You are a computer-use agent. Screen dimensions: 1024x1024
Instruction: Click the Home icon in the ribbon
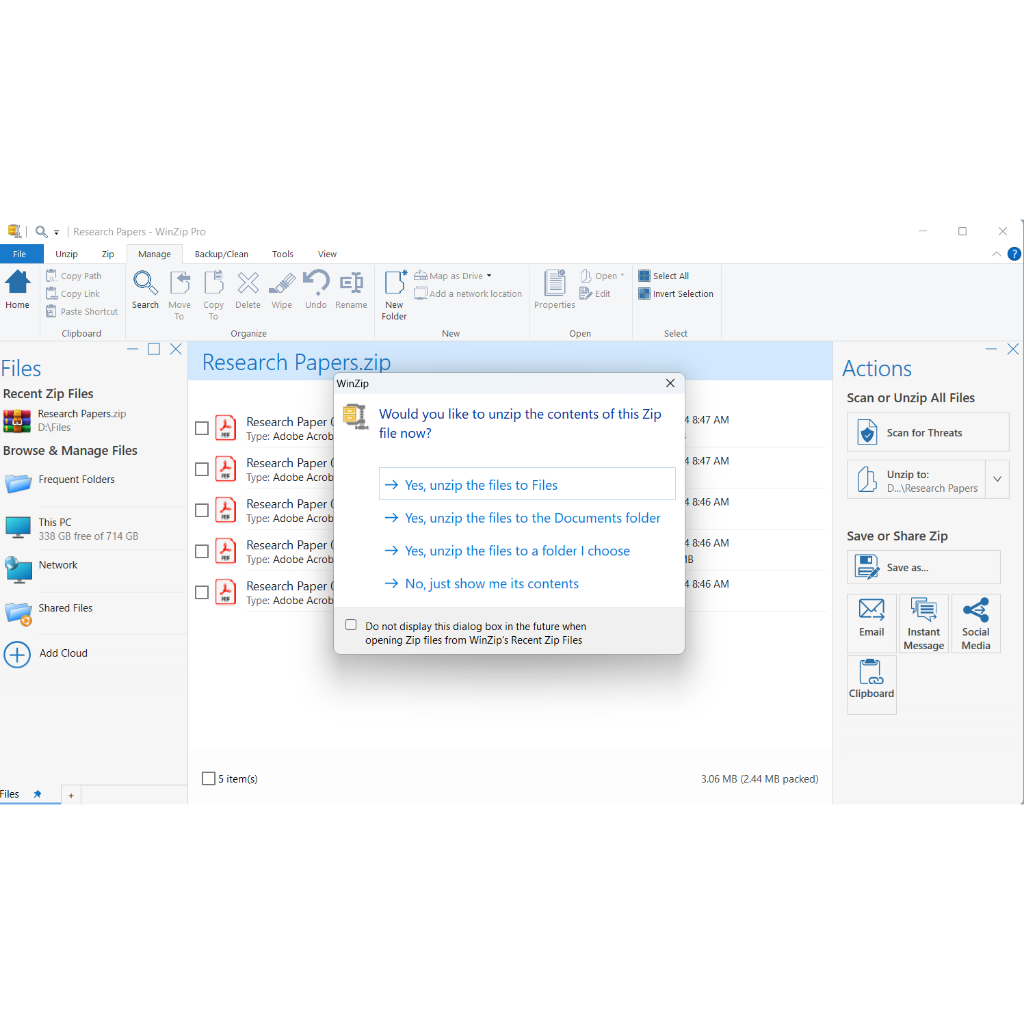tap(18, 289)
